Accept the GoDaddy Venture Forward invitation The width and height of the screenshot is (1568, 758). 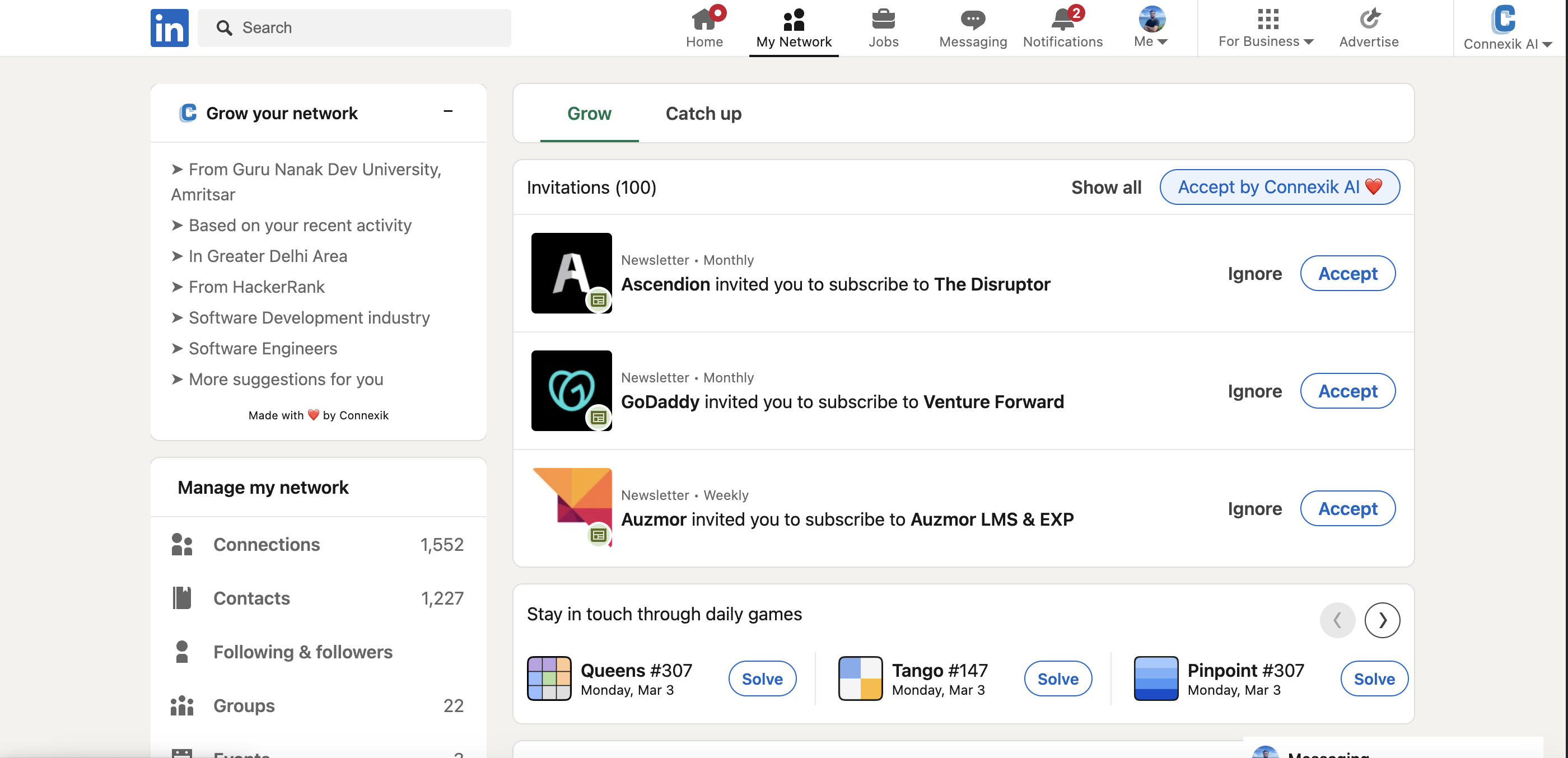click(x=1348, y=391)
